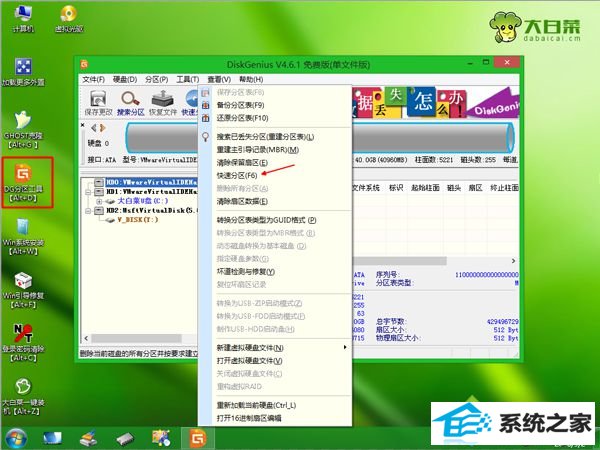Viewport: 600px width, 450px height.
Task: Open the 新建虚拟硬盘文件 submenu arrow
Action: [x=346, y=346]
